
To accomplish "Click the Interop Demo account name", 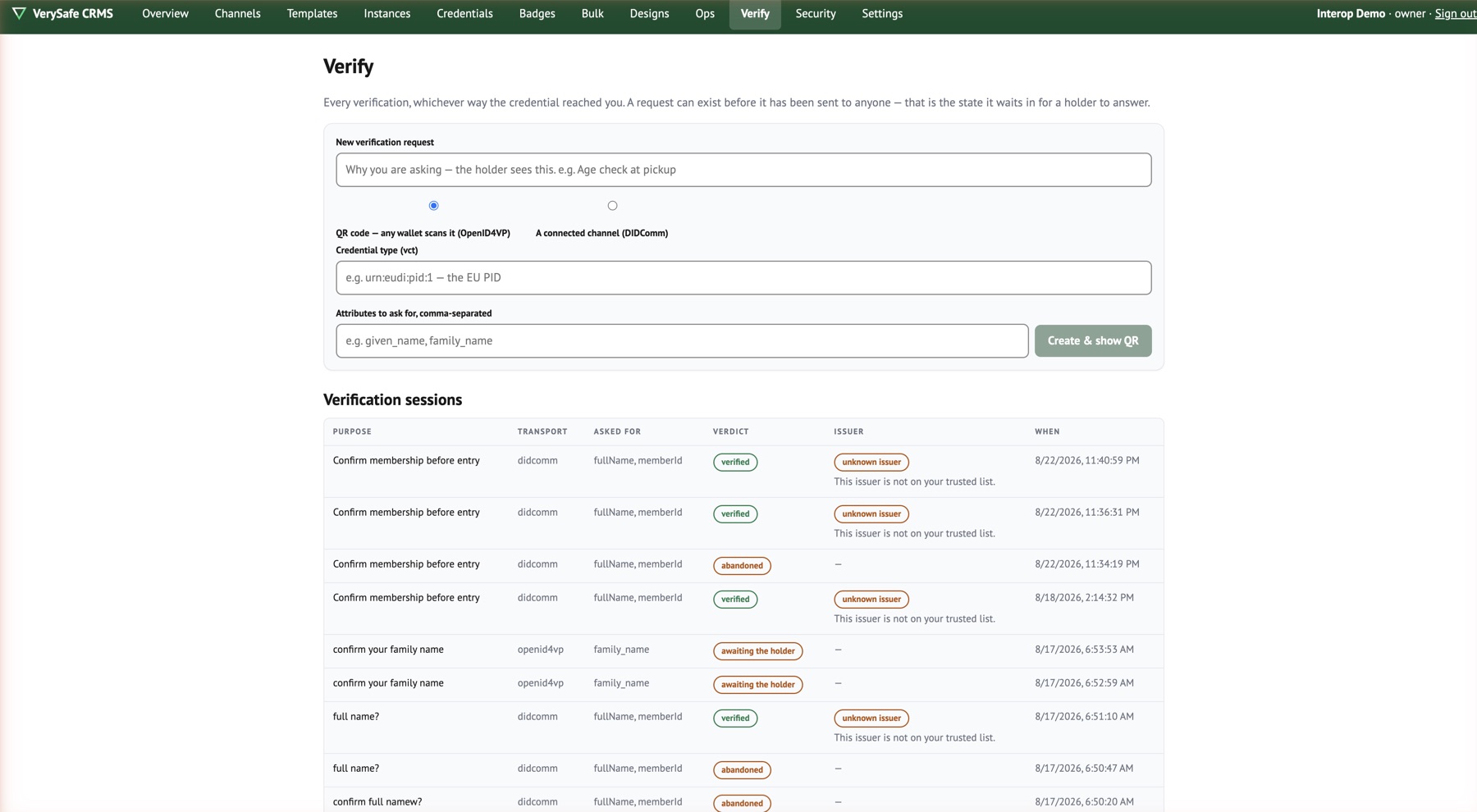I will click(1351, 13).
